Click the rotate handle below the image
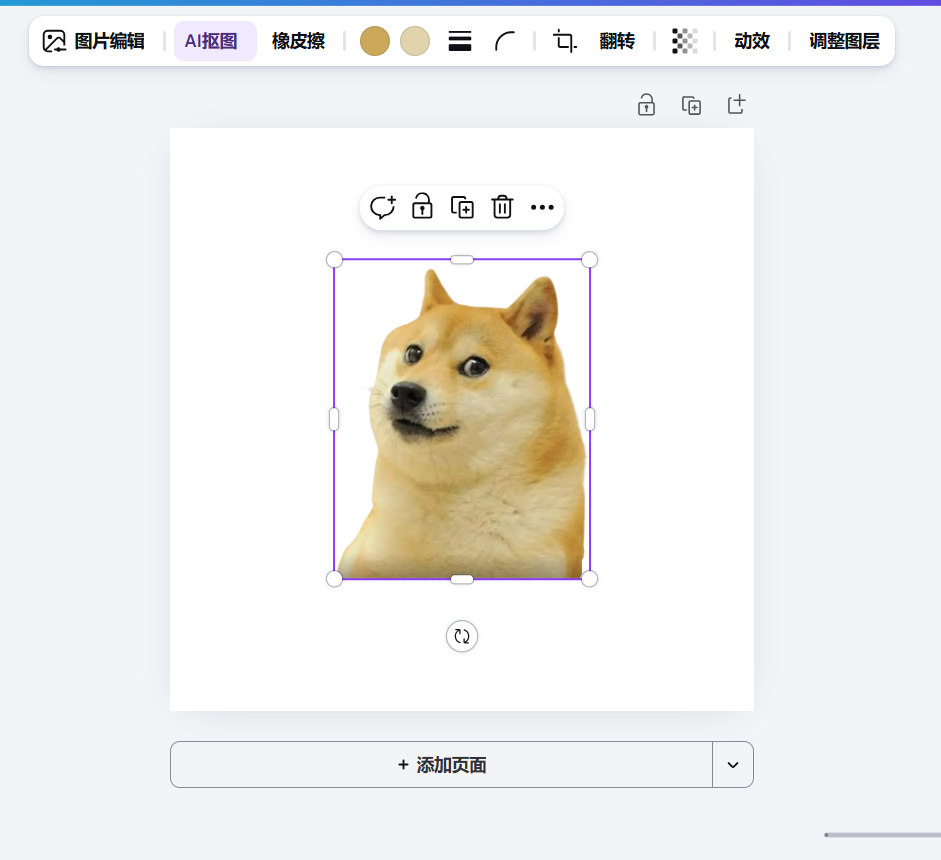941x860 pixels. click(462, 636)
